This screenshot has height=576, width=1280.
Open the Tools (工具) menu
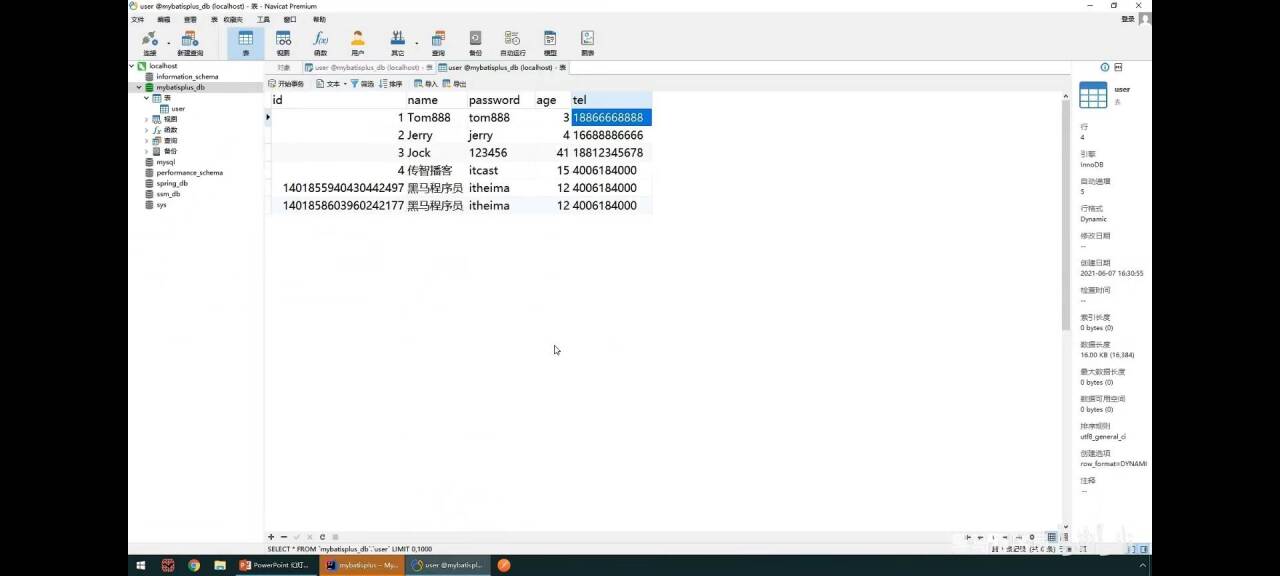263,19
